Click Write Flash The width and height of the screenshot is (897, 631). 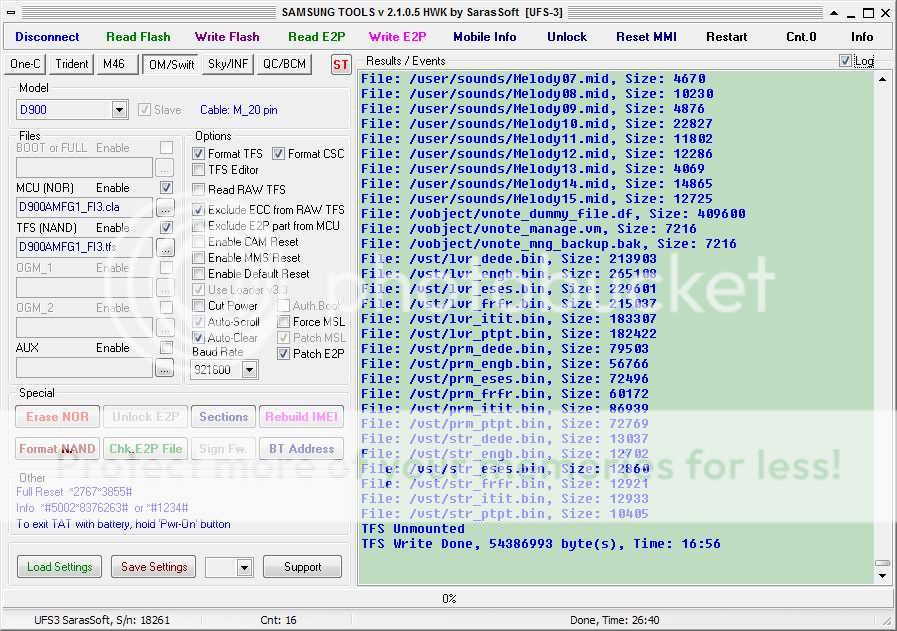coord(227,37)
